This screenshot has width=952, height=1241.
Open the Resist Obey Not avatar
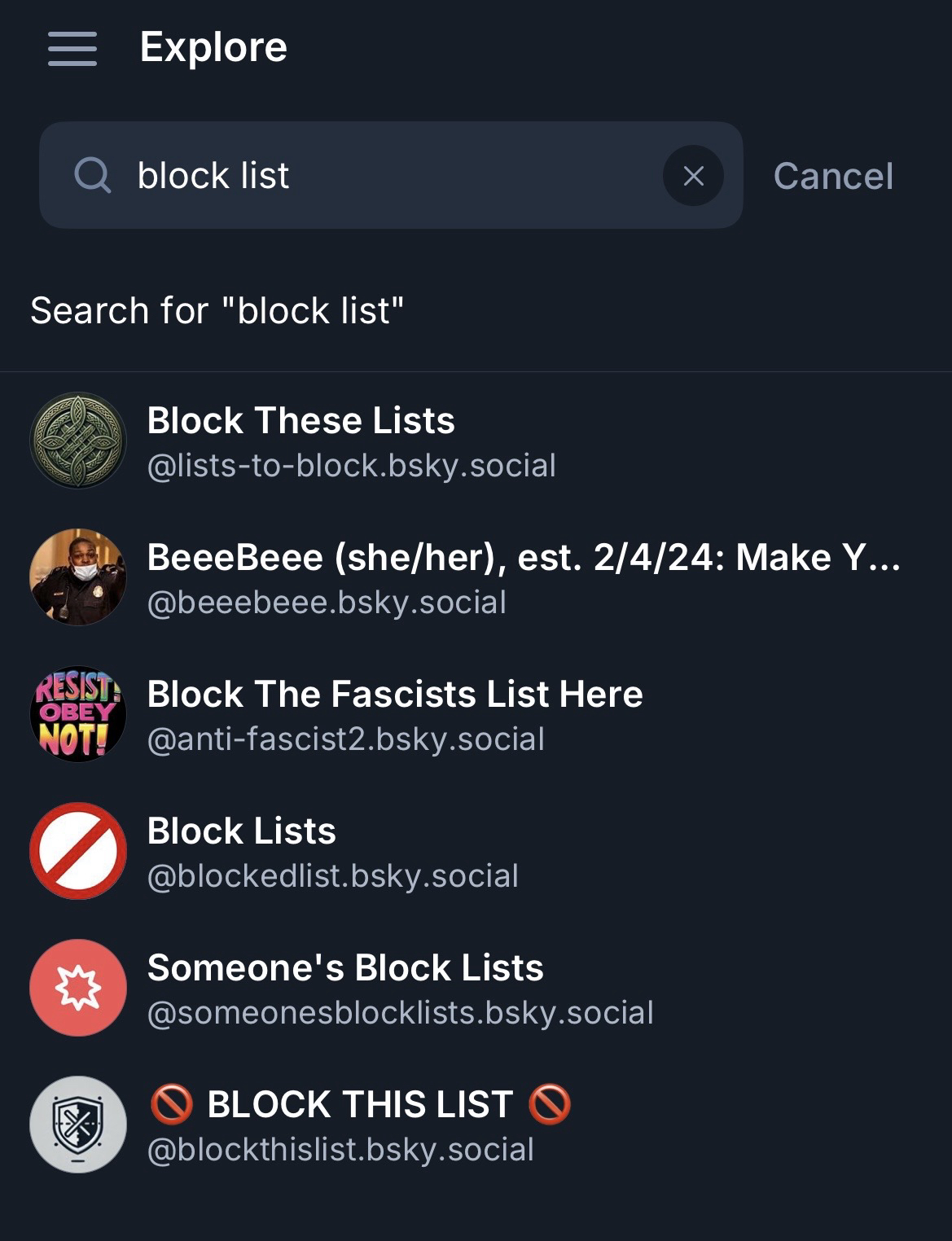tap(78, 714)
